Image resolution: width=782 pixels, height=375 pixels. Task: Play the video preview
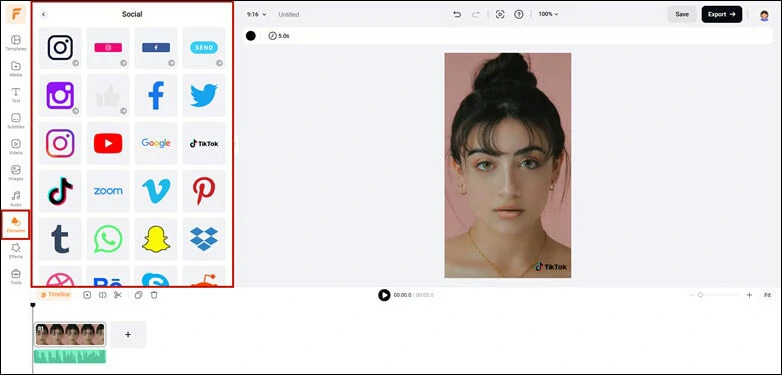coord(384,295)
